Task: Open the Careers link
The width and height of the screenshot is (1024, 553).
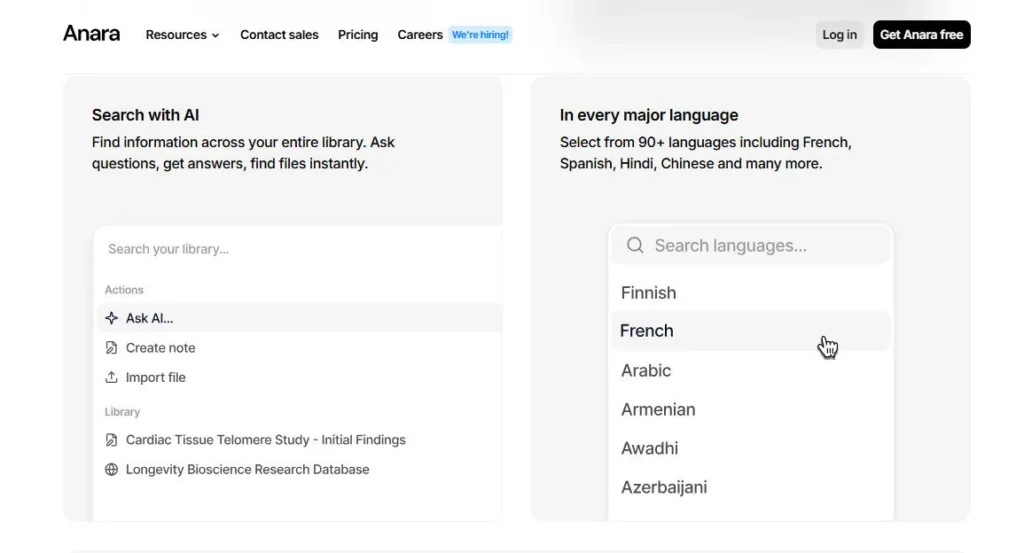Action: pos(420,35)
